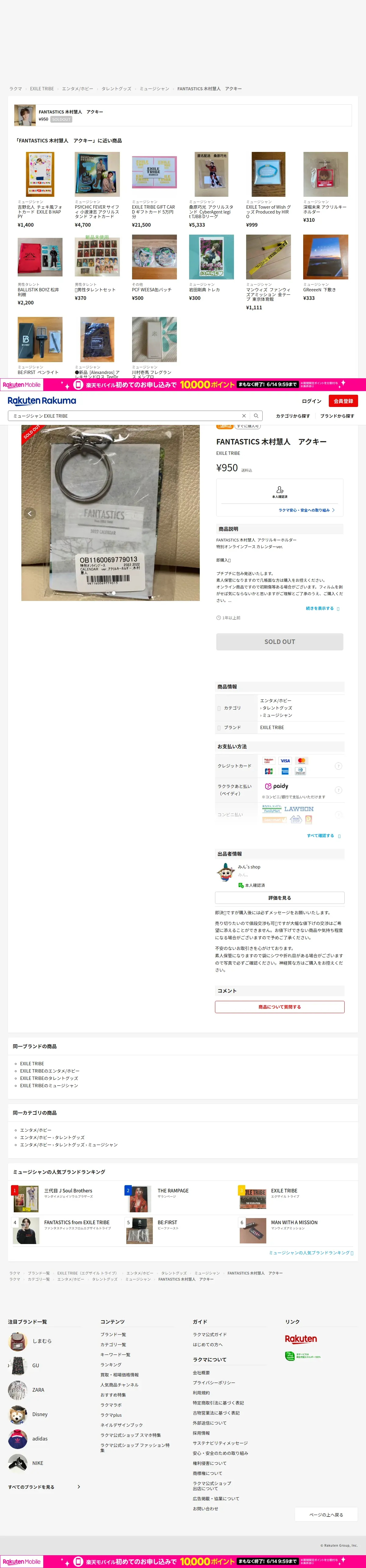Screen dimensions: 366x1568
Task: Open adidas brand icon in footer
Action: tap(18, 1438)
